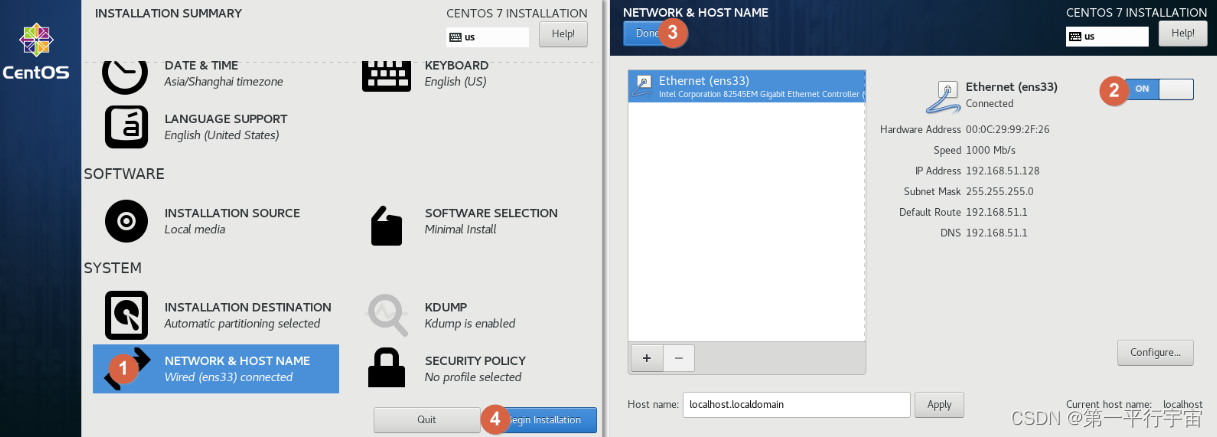Click Hardware Address 00:0C:29:99:2F:26 value
The height and width of the screenshot is (437, 1217).
click(1008, 129)
